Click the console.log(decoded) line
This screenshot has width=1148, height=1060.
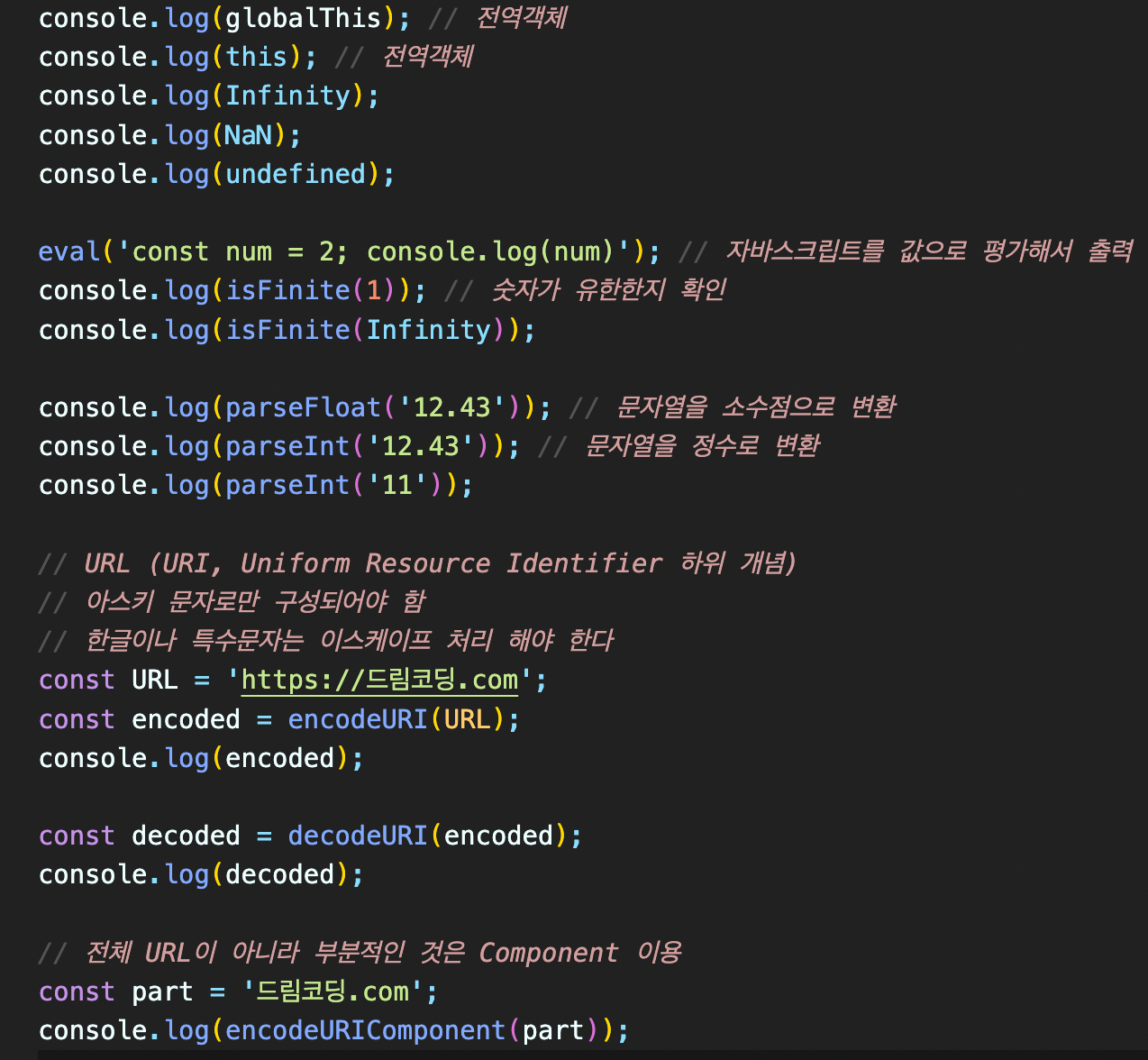point(201,874)
